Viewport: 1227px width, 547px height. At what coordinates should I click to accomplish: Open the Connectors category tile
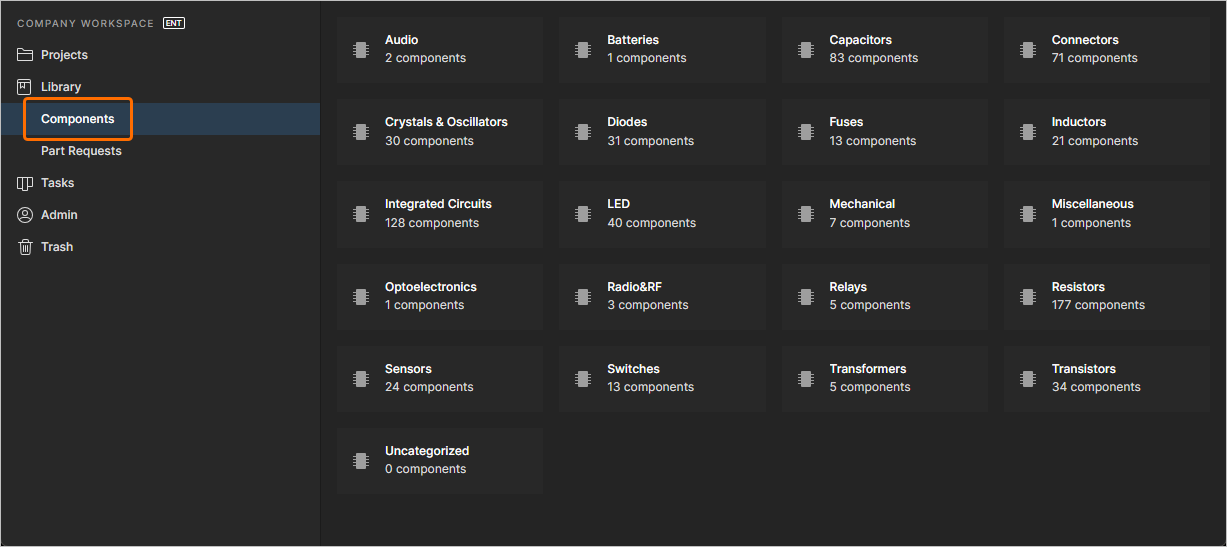coord(1106,49)
